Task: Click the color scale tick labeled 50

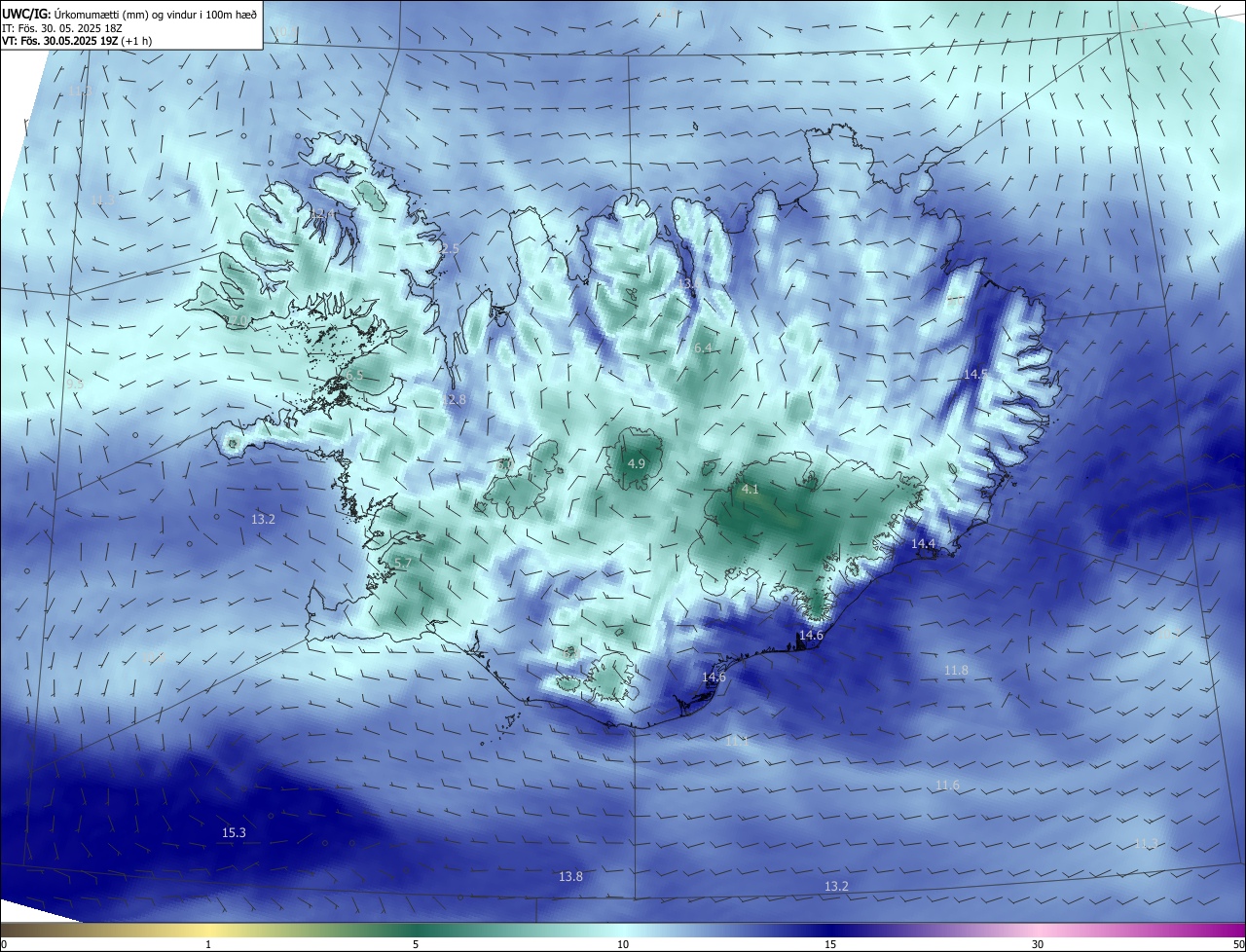Action: 1237,944
